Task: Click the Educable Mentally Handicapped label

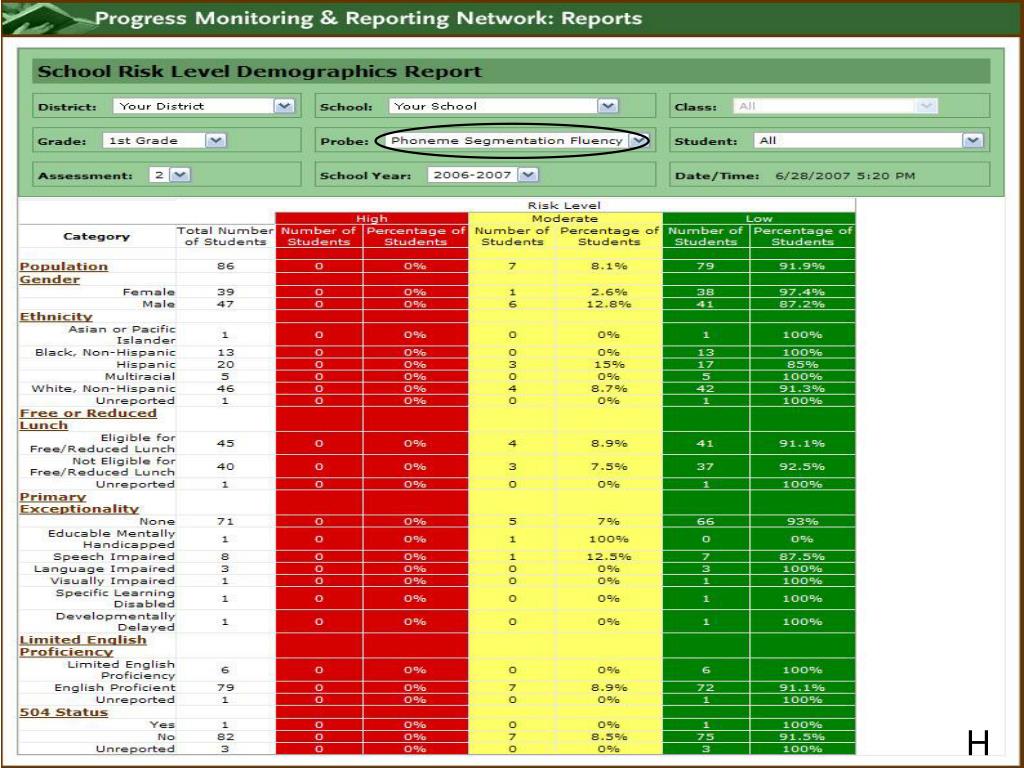Action: [x=112, y=539]
